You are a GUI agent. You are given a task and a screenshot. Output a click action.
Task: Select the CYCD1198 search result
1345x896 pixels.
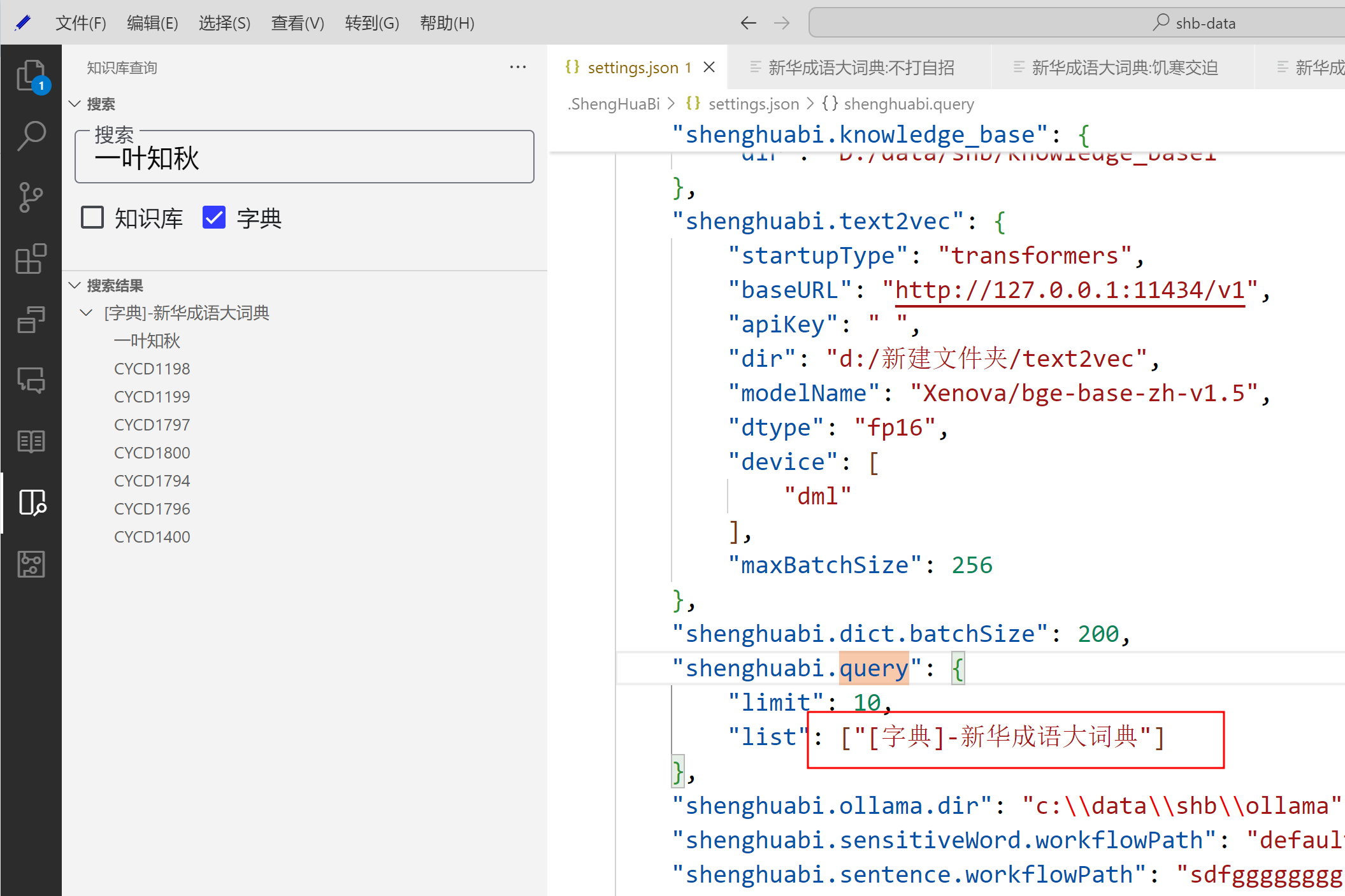tap(152, 369)
